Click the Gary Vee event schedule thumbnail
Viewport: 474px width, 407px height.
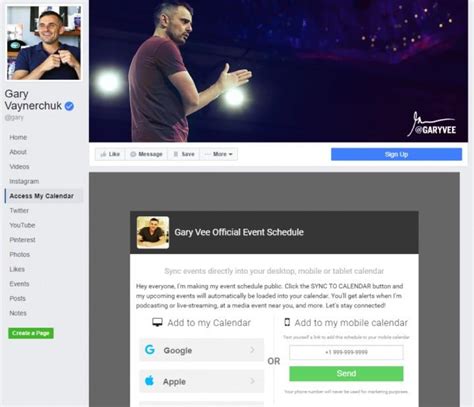[153, 232]
